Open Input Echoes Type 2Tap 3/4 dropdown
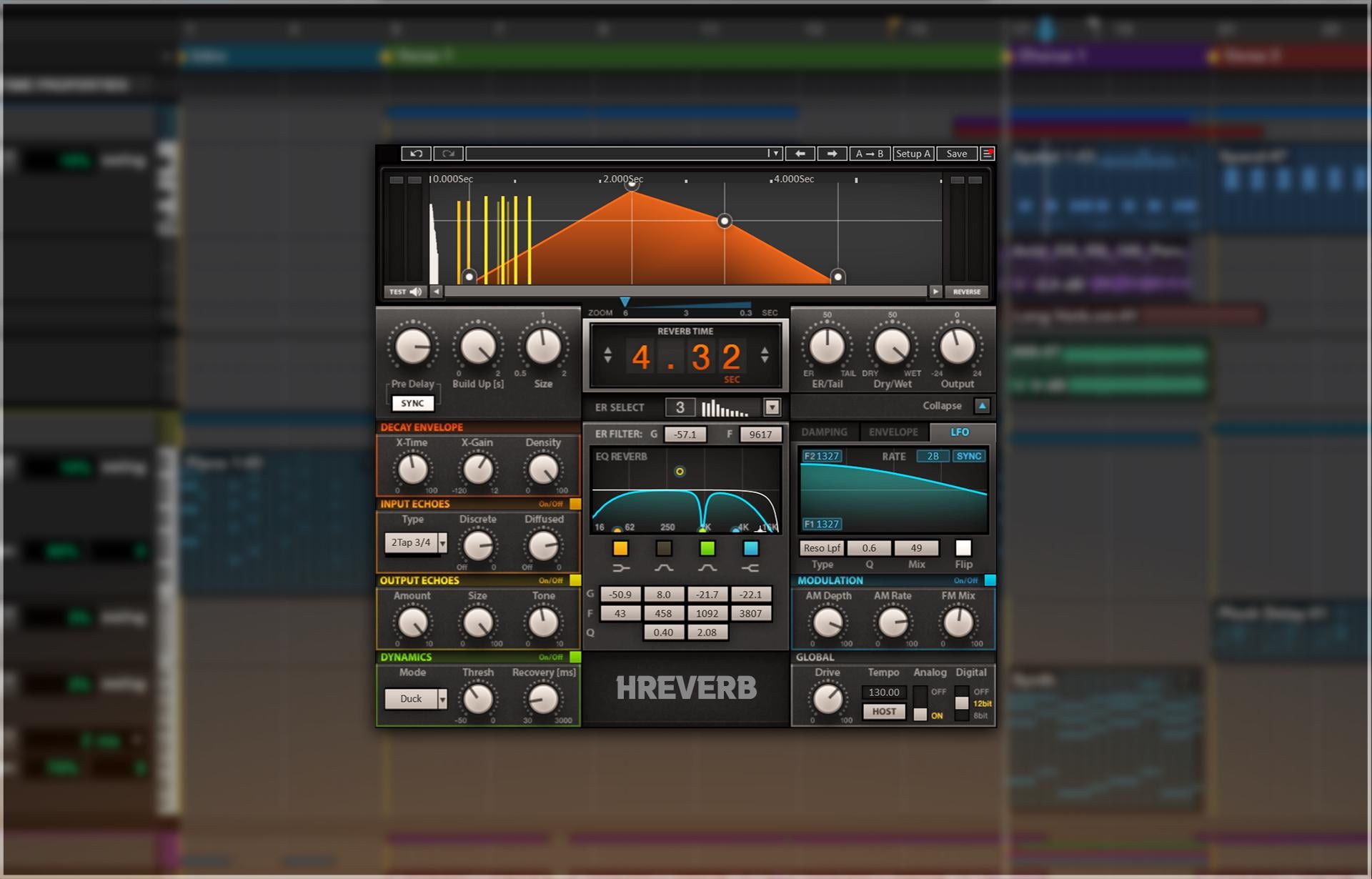 click(416, 543)
